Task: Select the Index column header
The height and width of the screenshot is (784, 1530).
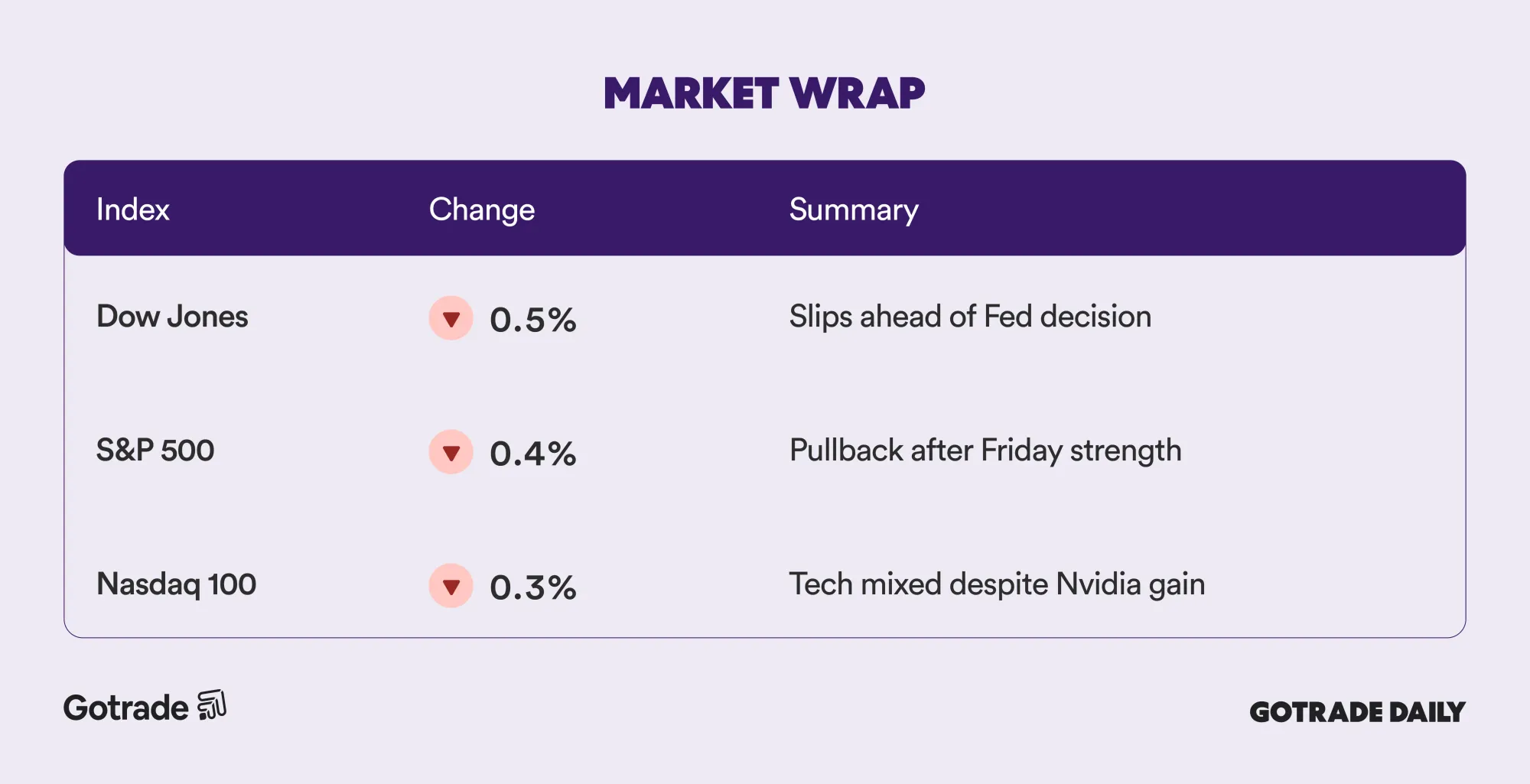Action: (x=132, y=210)
